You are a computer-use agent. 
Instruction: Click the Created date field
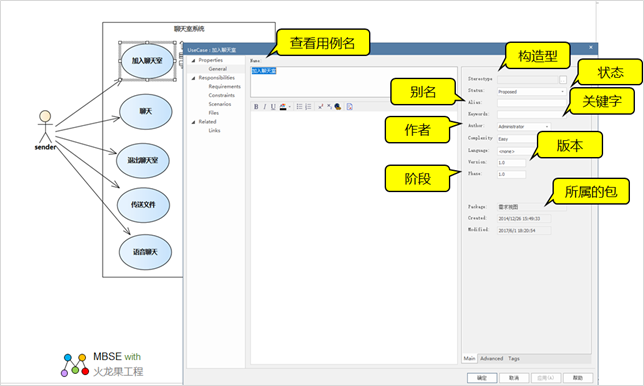click(524, 218)
